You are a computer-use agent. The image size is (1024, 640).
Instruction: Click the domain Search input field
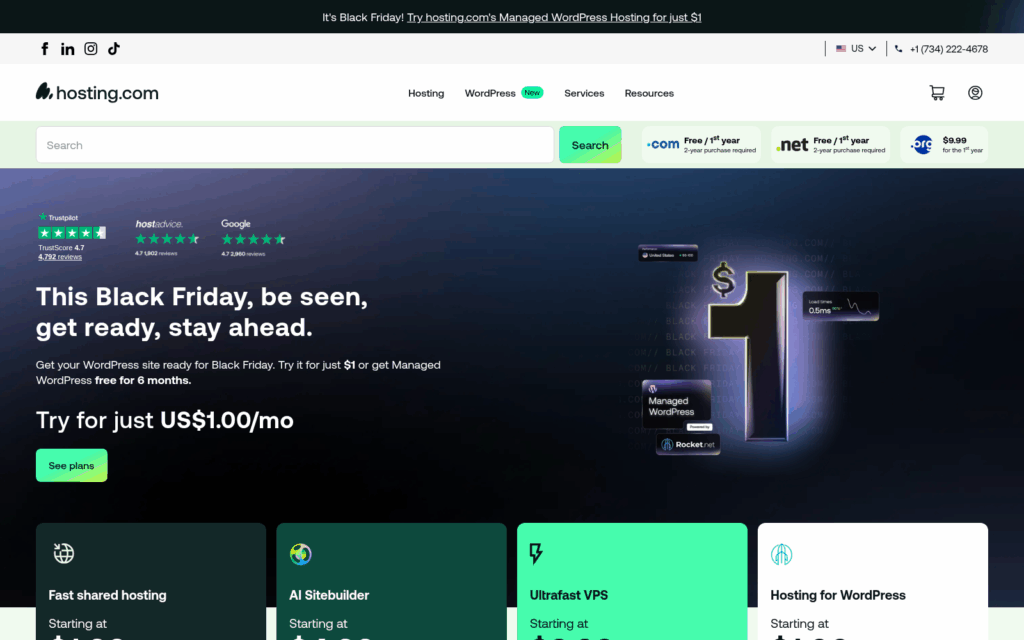[295, 145]
